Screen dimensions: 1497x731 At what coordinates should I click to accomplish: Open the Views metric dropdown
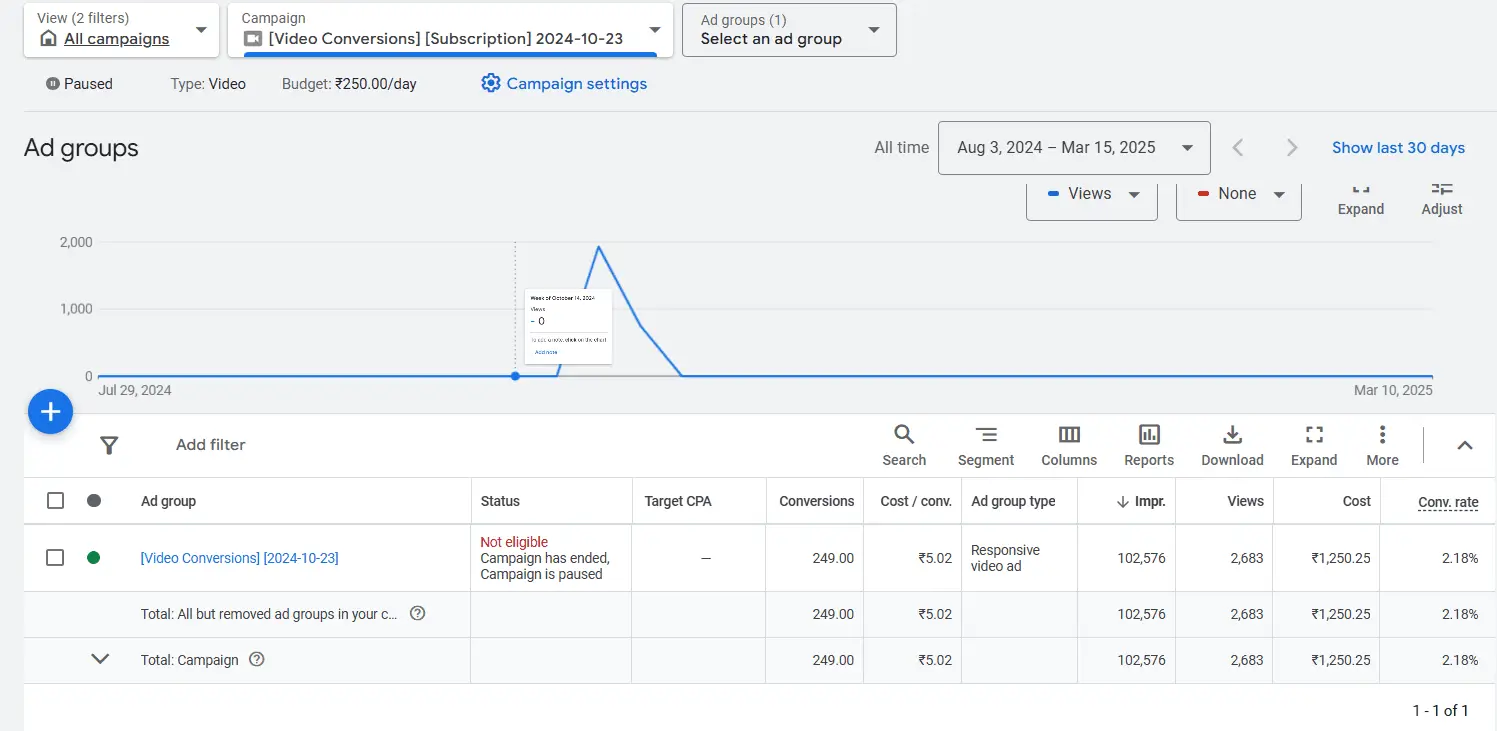[1092, 195]
